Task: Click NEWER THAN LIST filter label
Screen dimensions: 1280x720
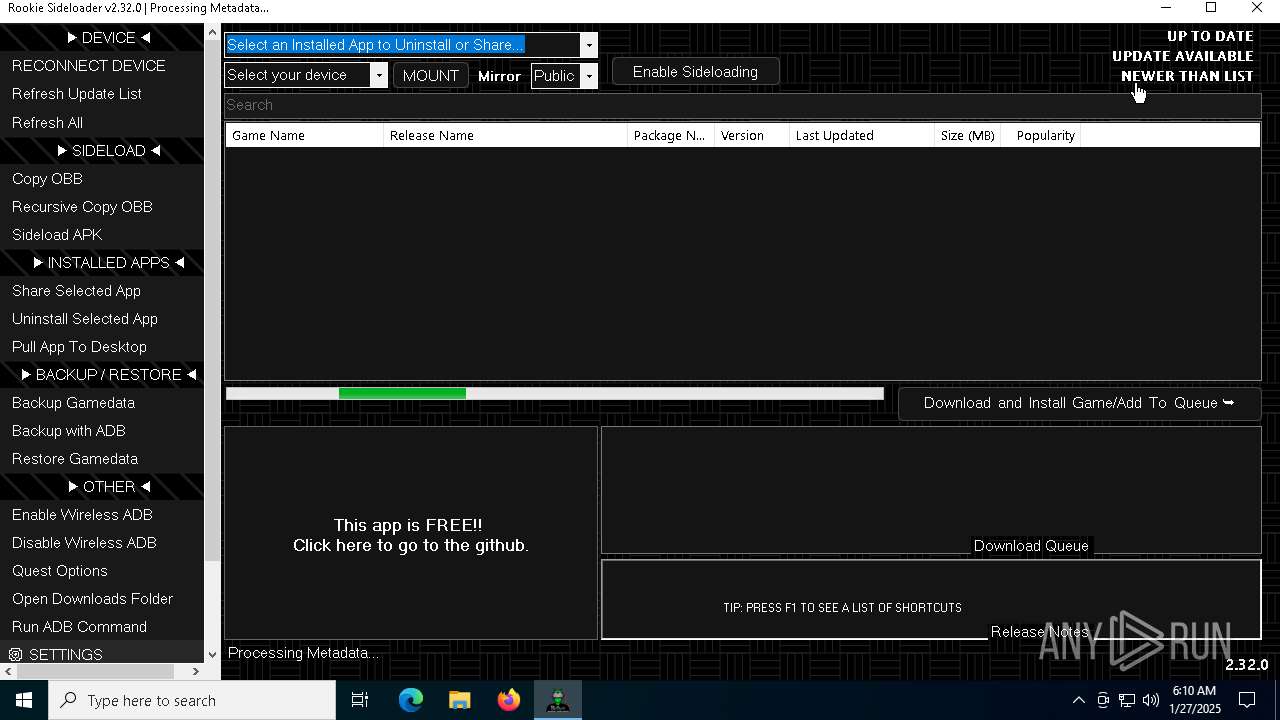Action: 1187,76
